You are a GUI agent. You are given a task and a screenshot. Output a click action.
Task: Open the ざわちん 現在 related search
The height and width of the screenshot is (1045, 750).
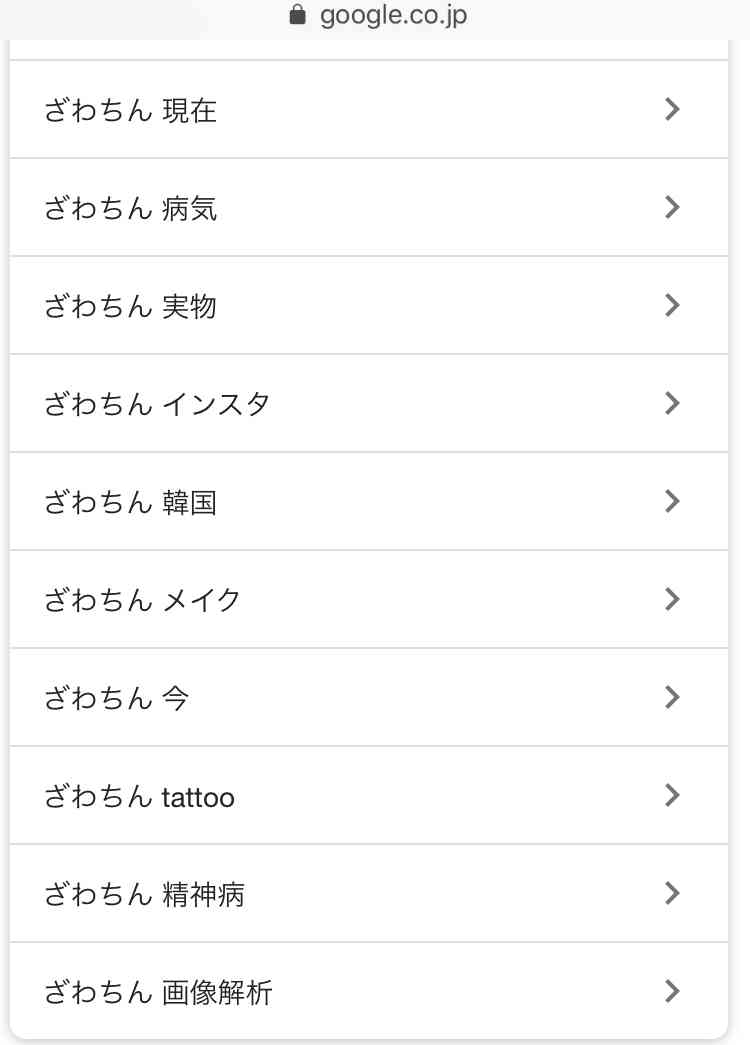[x=130, y=110]
